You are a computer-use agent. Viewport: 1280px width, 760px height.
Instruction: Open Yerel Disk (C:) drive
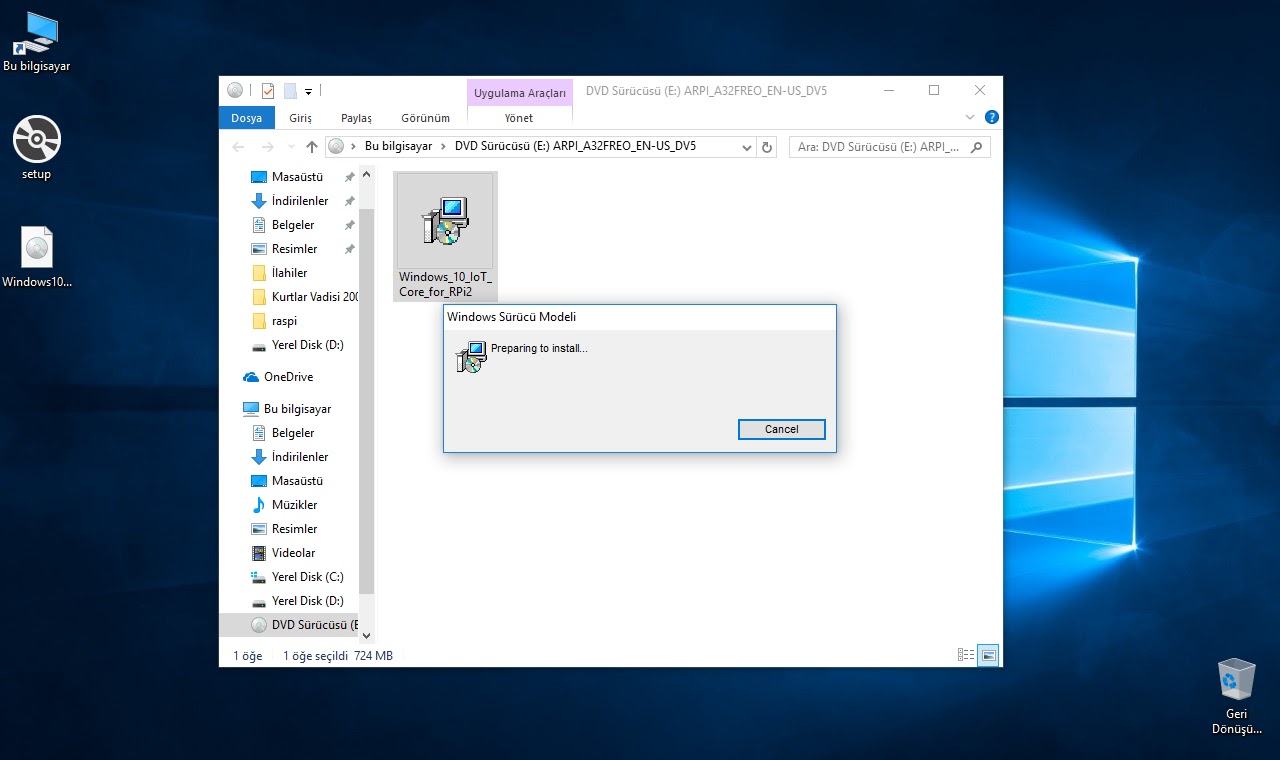click(298, 577)
